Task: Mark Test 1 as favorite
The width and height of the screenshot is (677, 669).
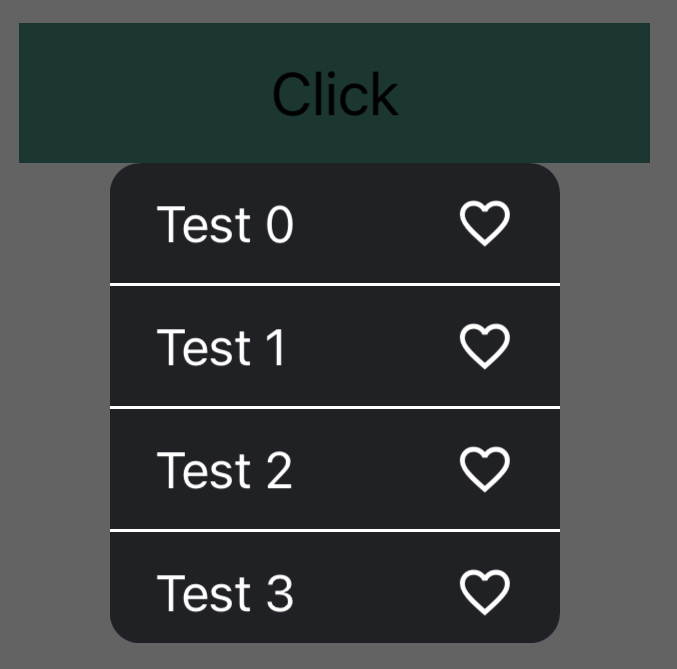Action: coord(485,346)
